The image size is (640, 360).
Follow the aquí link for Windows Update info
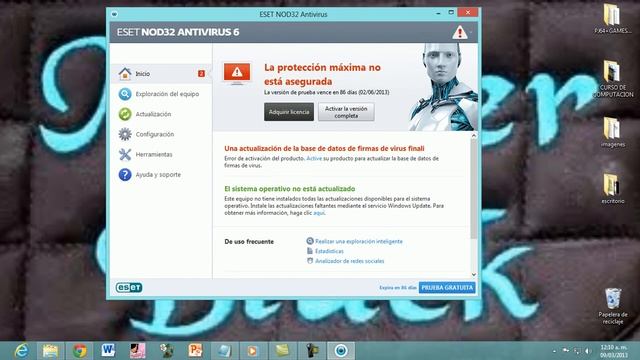coord(319,213)
